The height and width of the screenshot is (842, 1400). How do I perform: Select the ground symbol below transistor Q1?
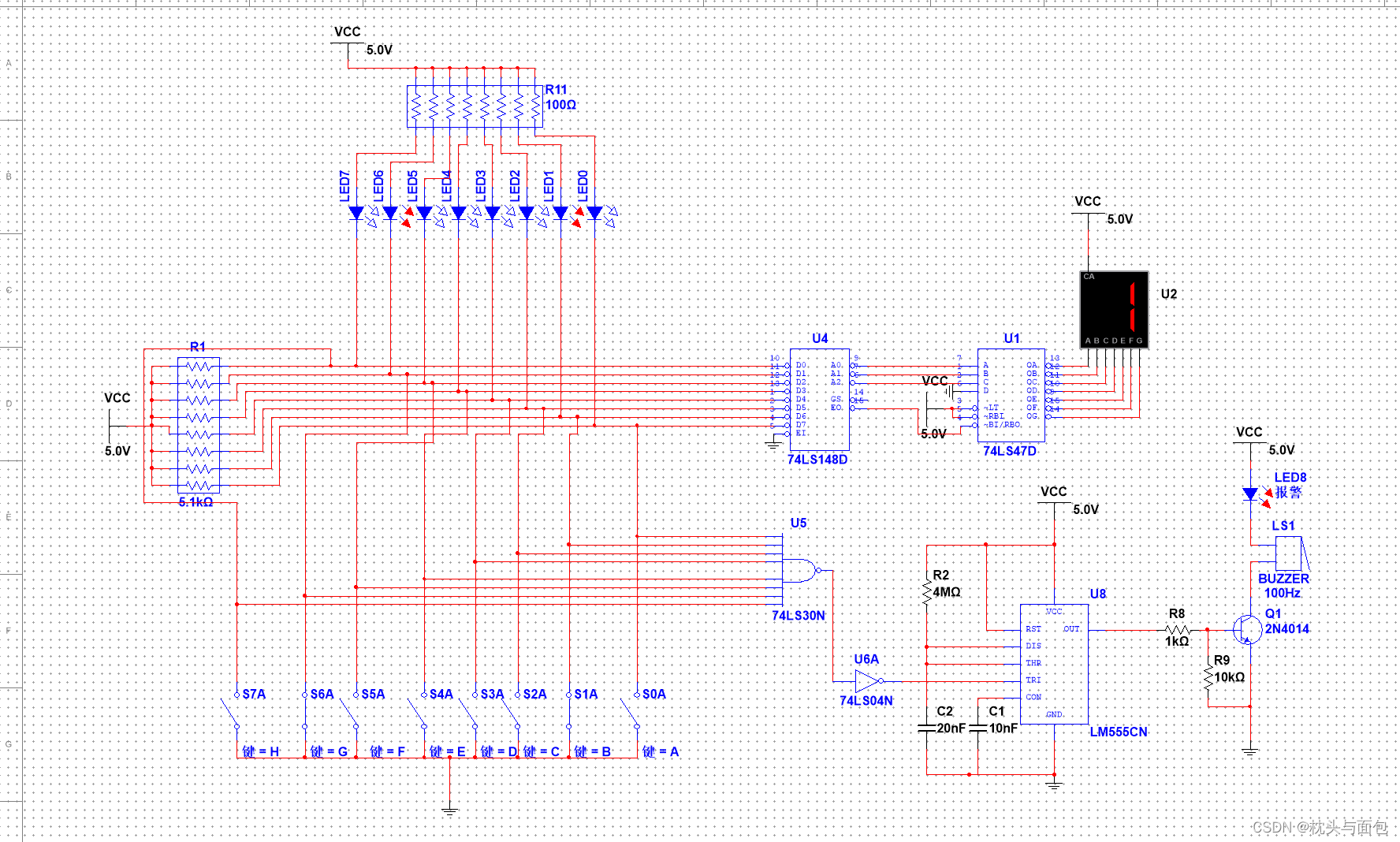click(x=1250, y=751)
